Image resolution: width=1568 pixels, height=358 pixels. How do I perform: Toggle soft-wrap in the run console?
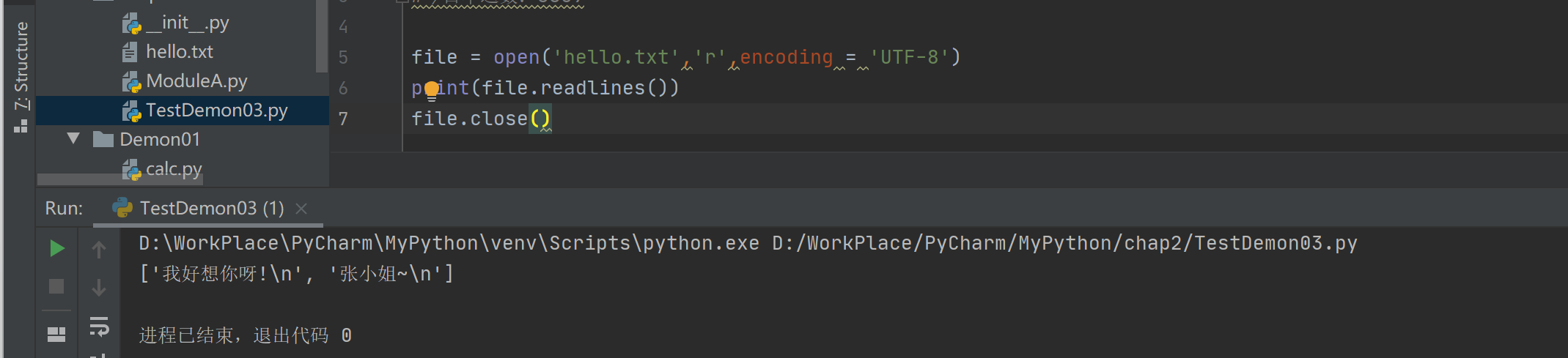click(99, 327)
